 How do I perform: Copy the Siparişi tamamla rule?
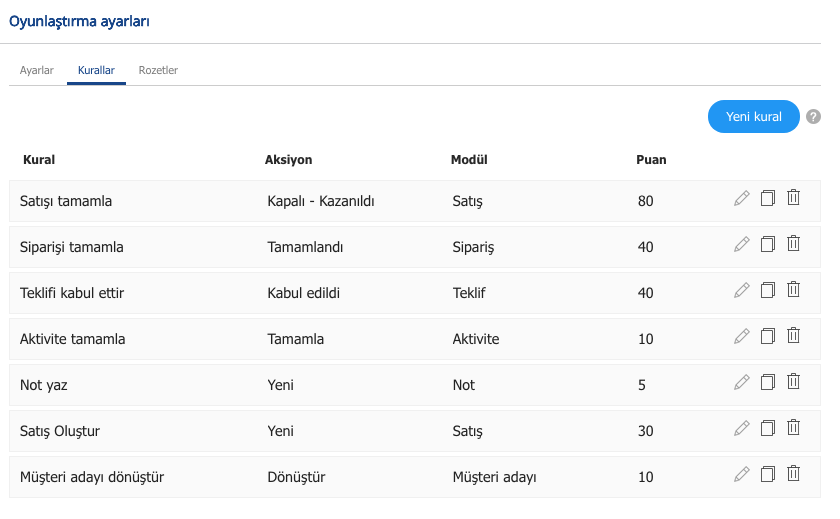coord(768,244)
